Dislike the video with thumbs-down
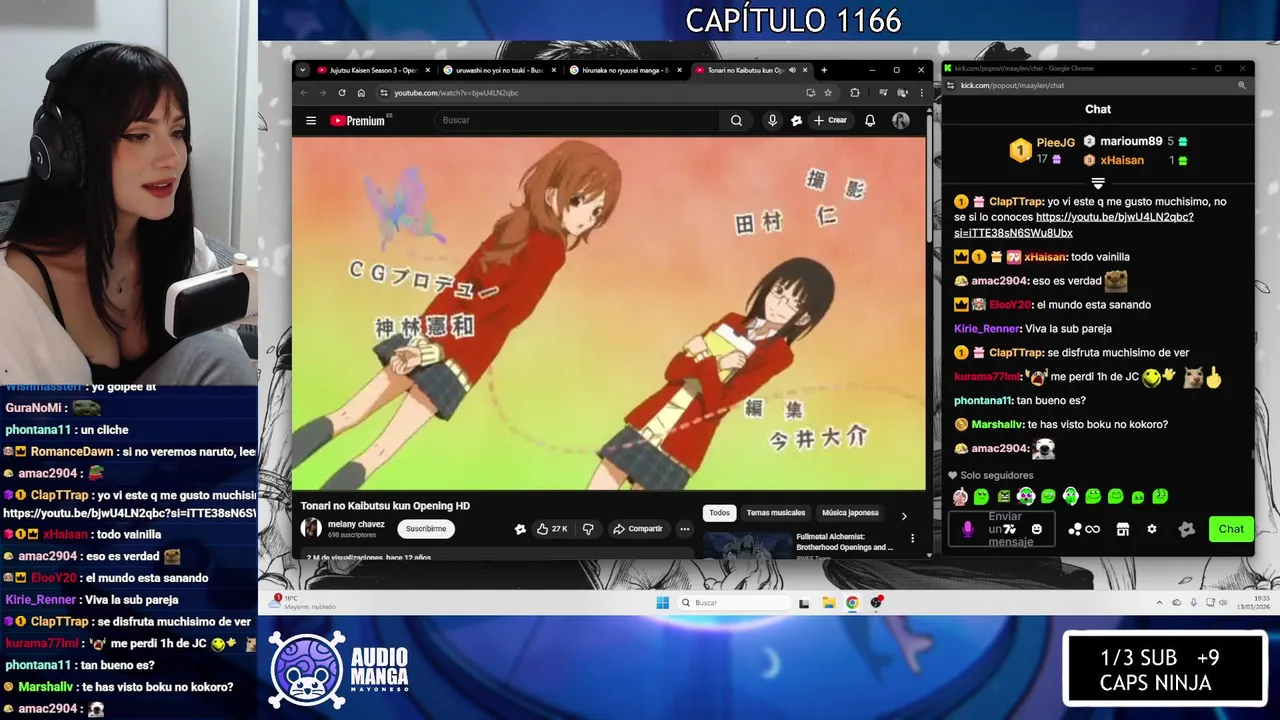Screen dimensions: 1280x720 click(588, 529)
